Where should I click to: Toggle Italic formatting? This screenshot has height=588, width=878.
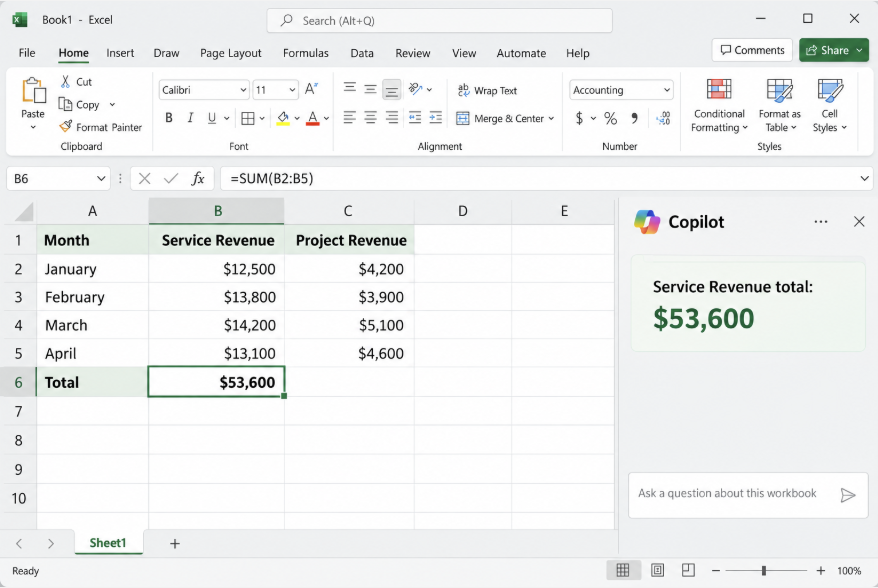pyautogui.click(x=190, y=118)
